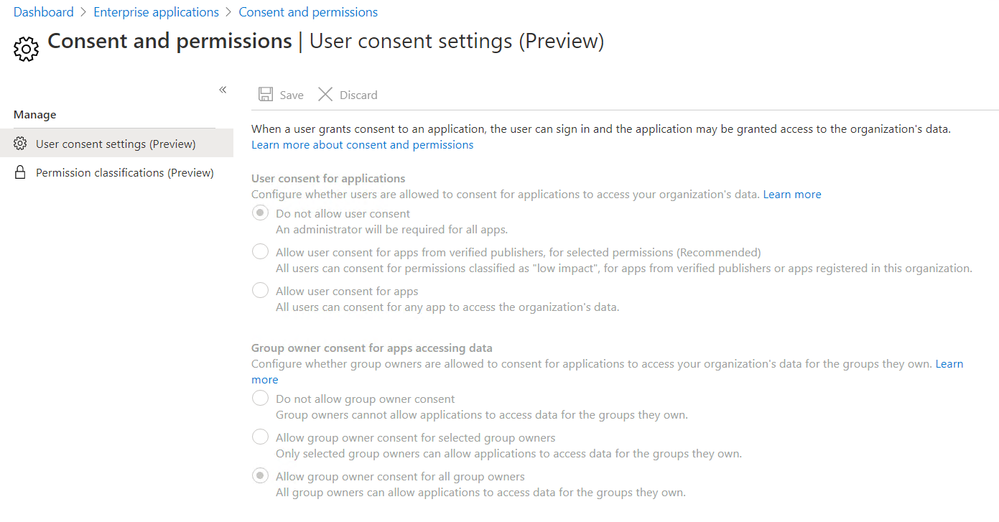The image size is (999, 522).
Task: Navigate to Enterprise applications breadcrumb
Action: pyautogui.click(x=156, y=12)
